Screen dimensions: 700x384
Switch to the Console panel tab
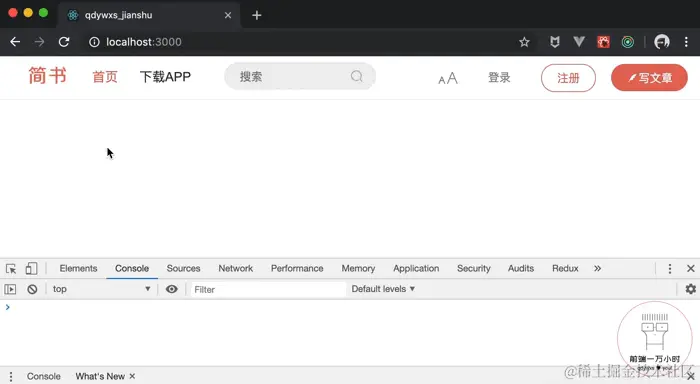pyautogui.click(x=132, y=268)
